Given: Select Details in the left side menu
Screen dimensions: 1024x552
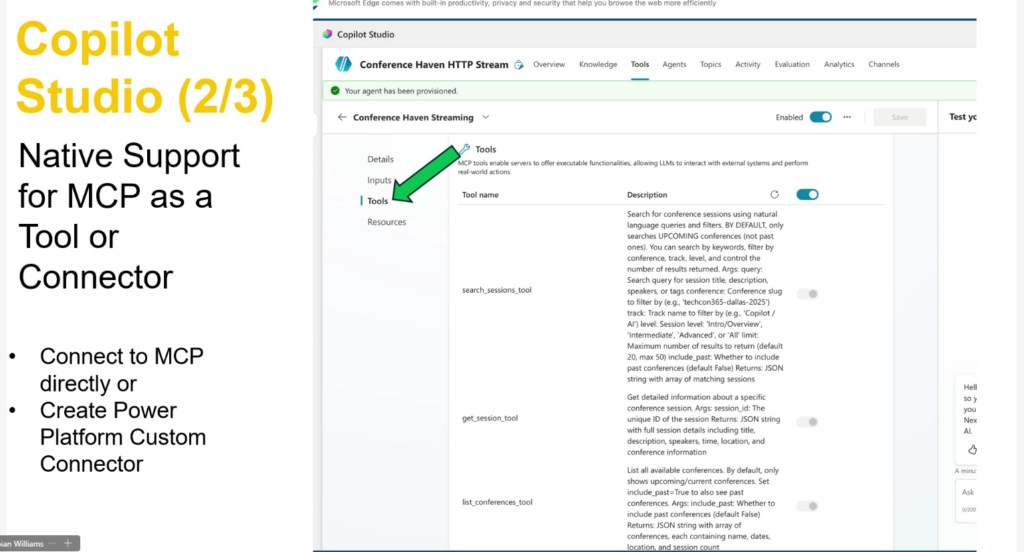Looking at the screenshot, I should point(380,159).
